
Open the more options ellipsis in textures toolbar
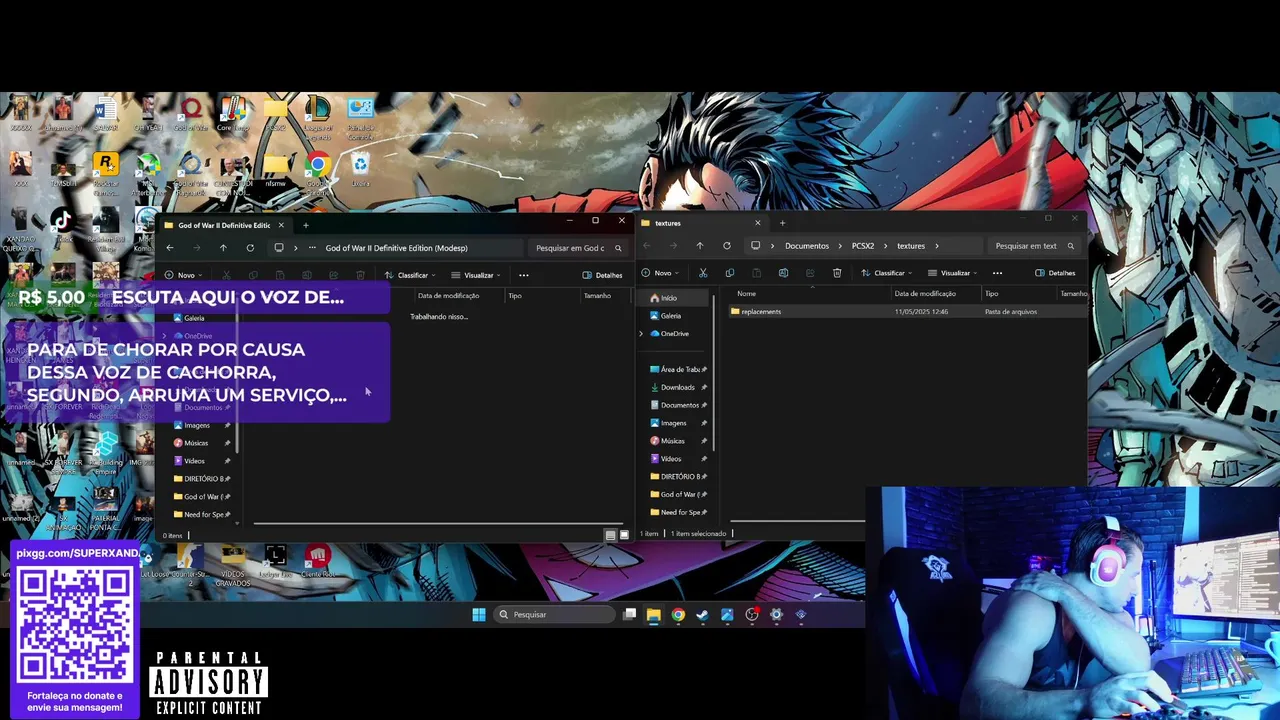(997, 273)
